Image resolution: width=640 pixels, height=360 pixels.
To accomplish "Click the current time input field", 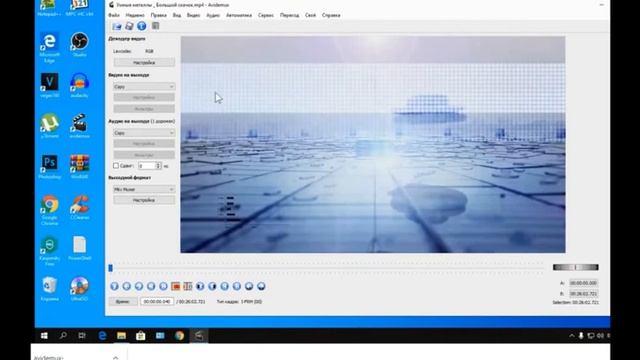I will coord(157,302).
